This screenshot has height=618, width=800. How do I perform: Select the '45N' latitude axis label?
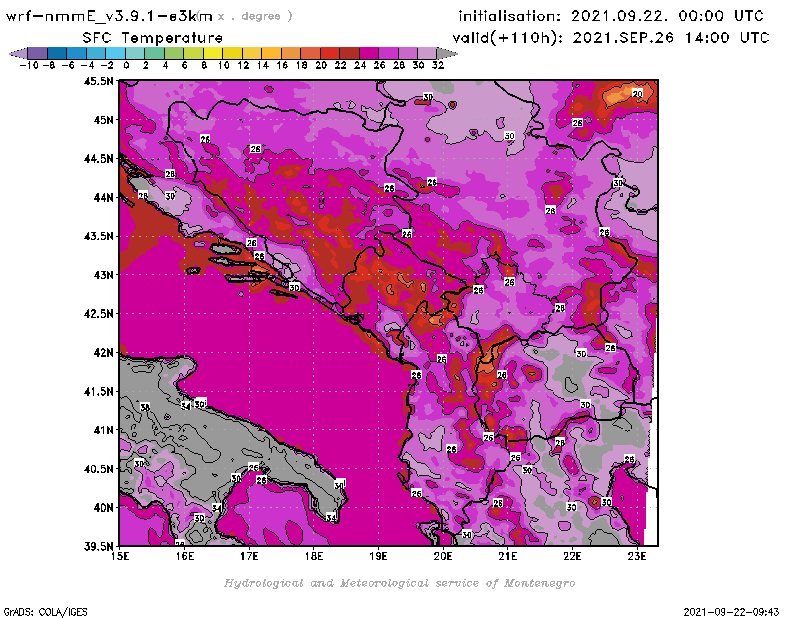tap(103, 120)
